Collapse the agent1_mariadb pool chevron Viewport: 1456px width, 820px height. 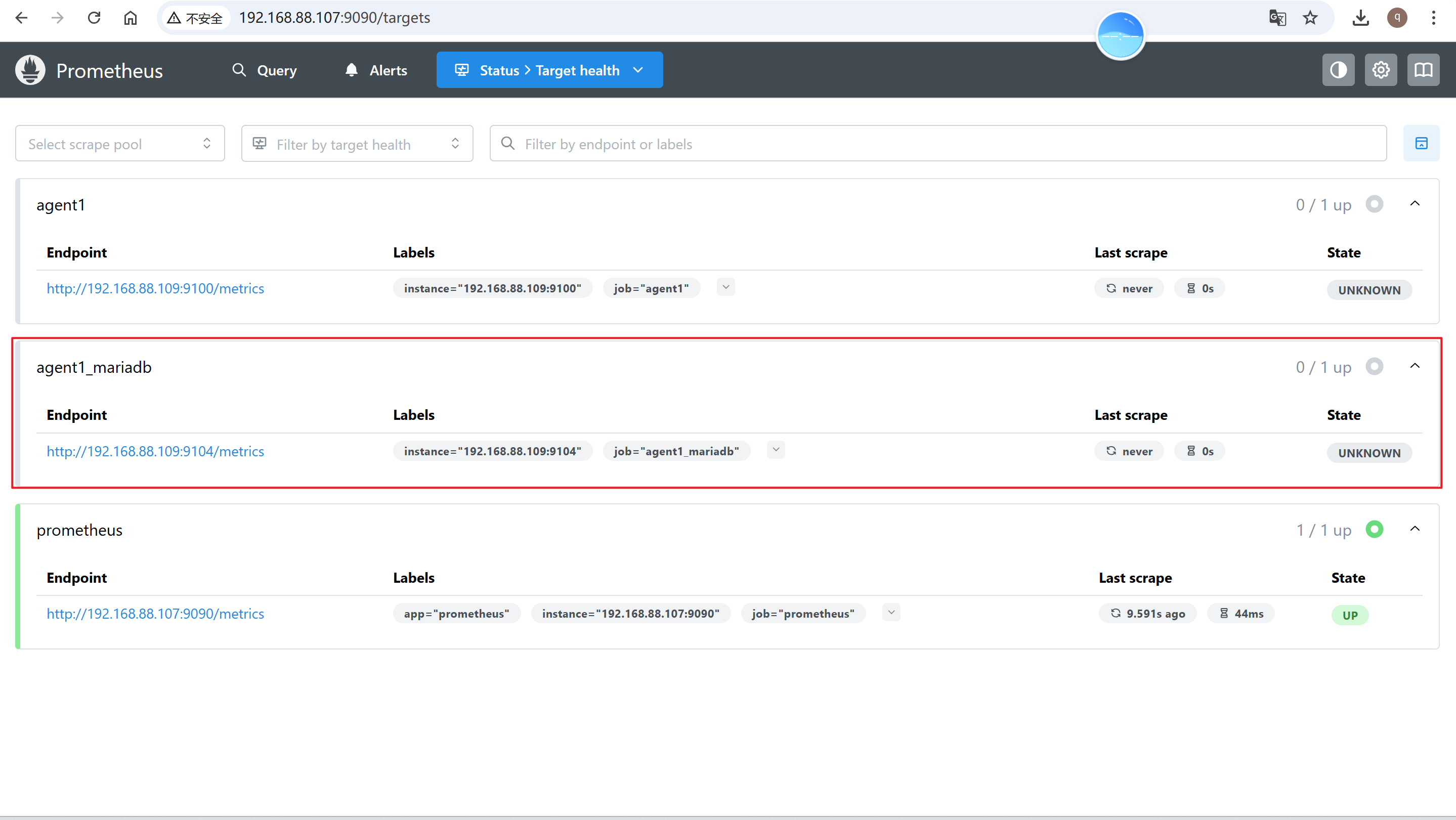pos(1415,366)
